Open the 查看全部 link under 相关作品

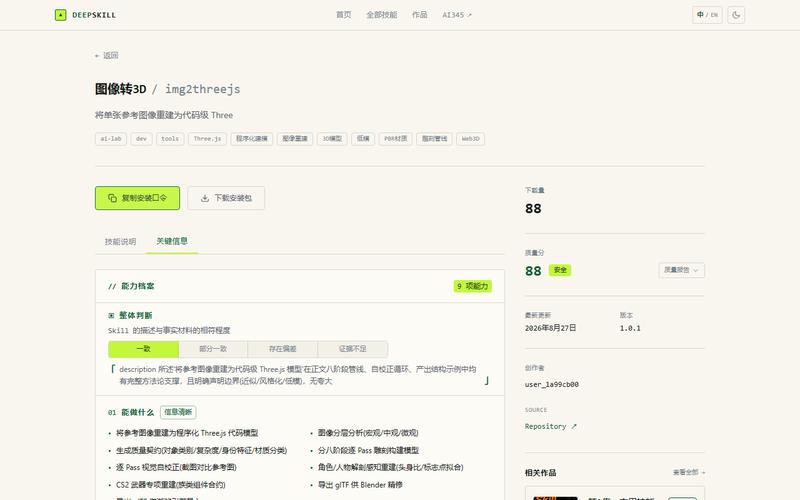[x=689, y=472]
